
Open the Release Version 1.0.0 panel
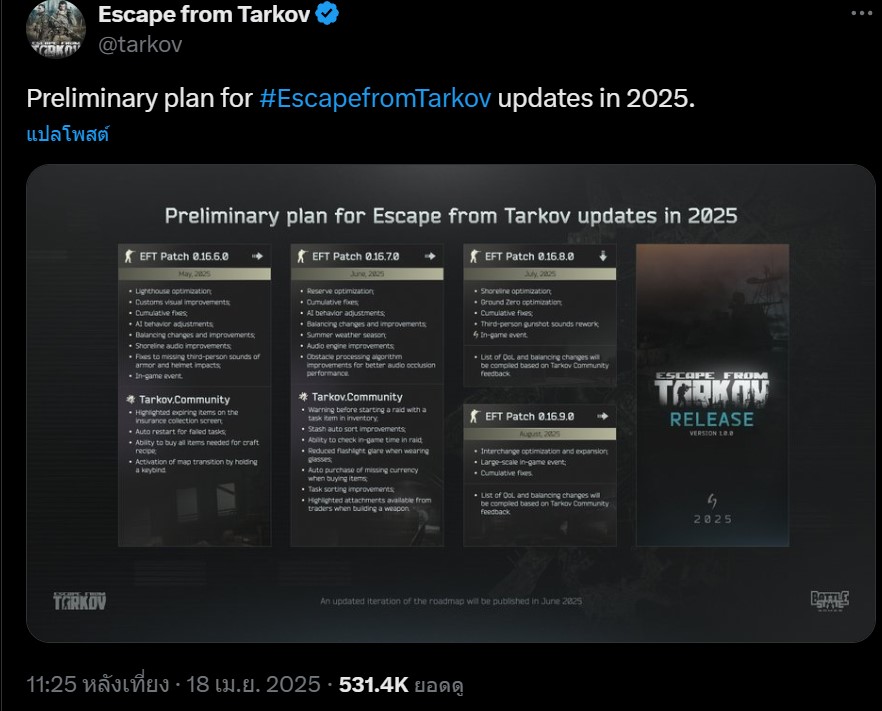[712, 395]
